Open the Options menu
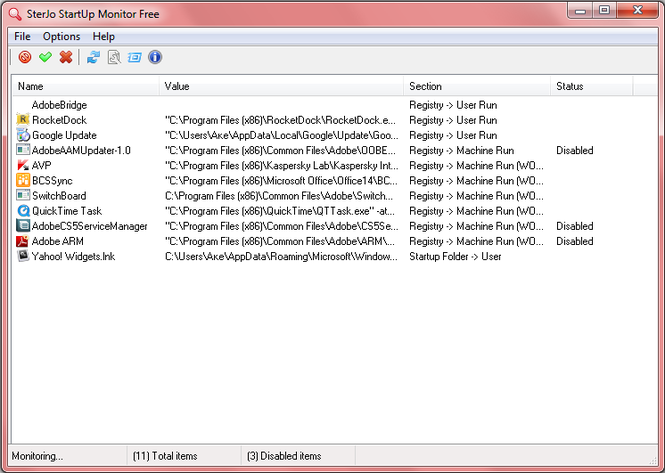 (x=61, y=37)
